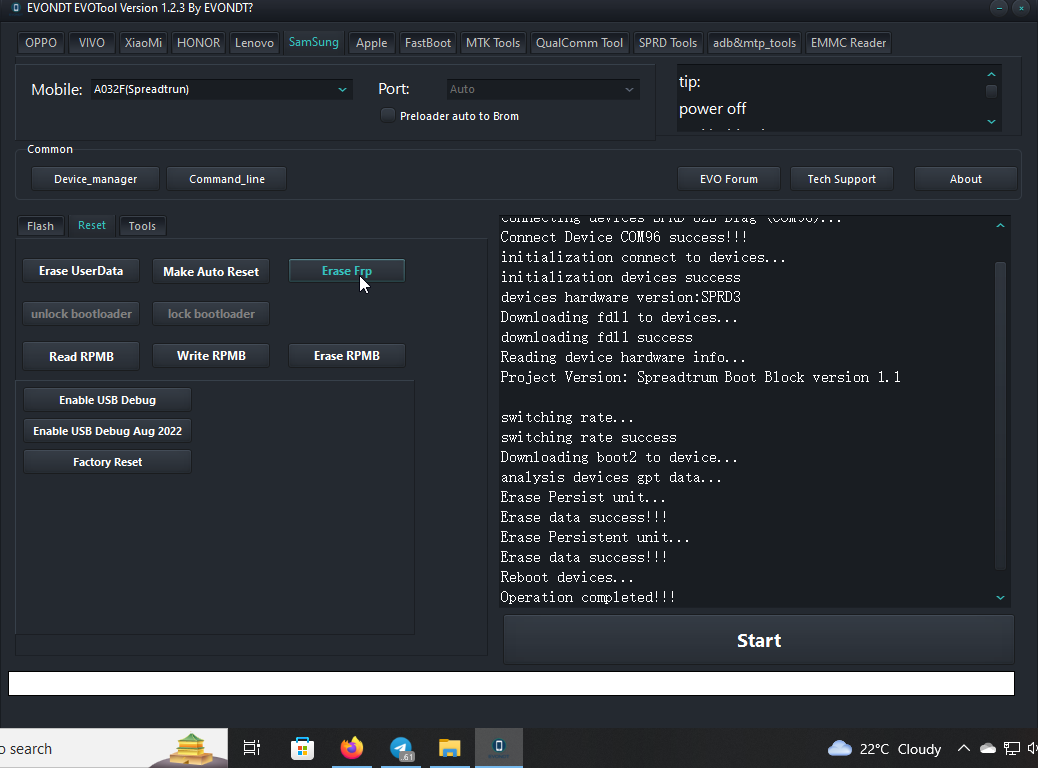The width and height of the screenshot is (1038, 768).
Task: Click the Erase Frp button
Action: pos(347,271)
